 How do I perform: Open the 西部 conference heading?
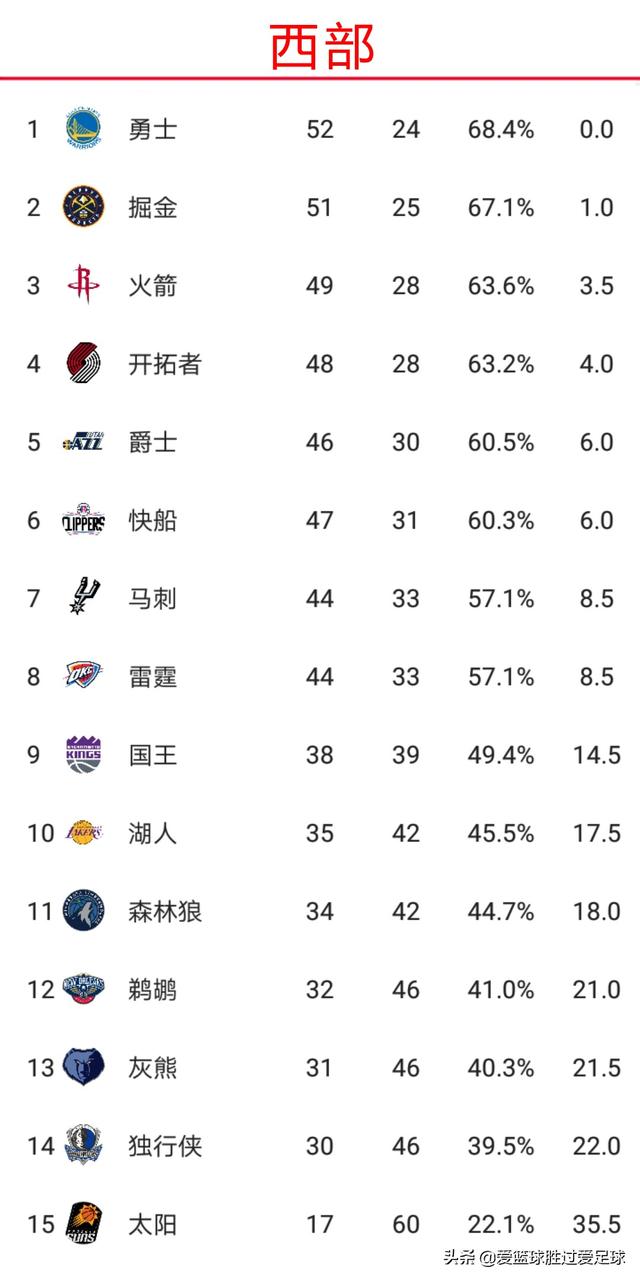click(322, 45)
